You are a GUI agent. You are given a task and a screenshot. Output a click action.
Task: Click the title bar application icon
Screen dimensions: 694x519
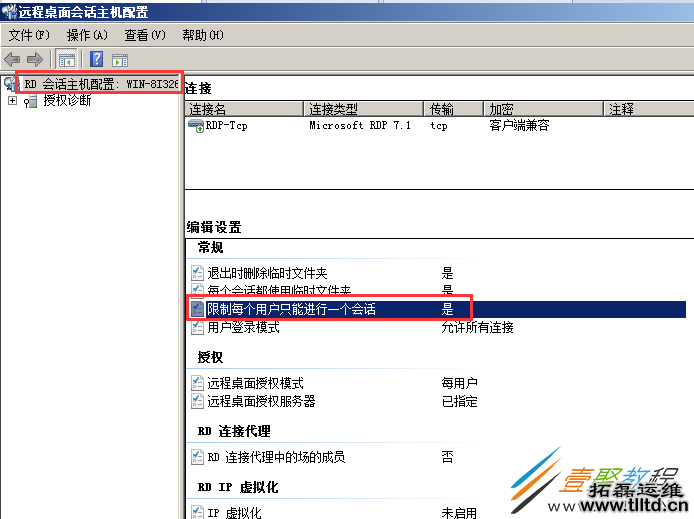(9, 12)
